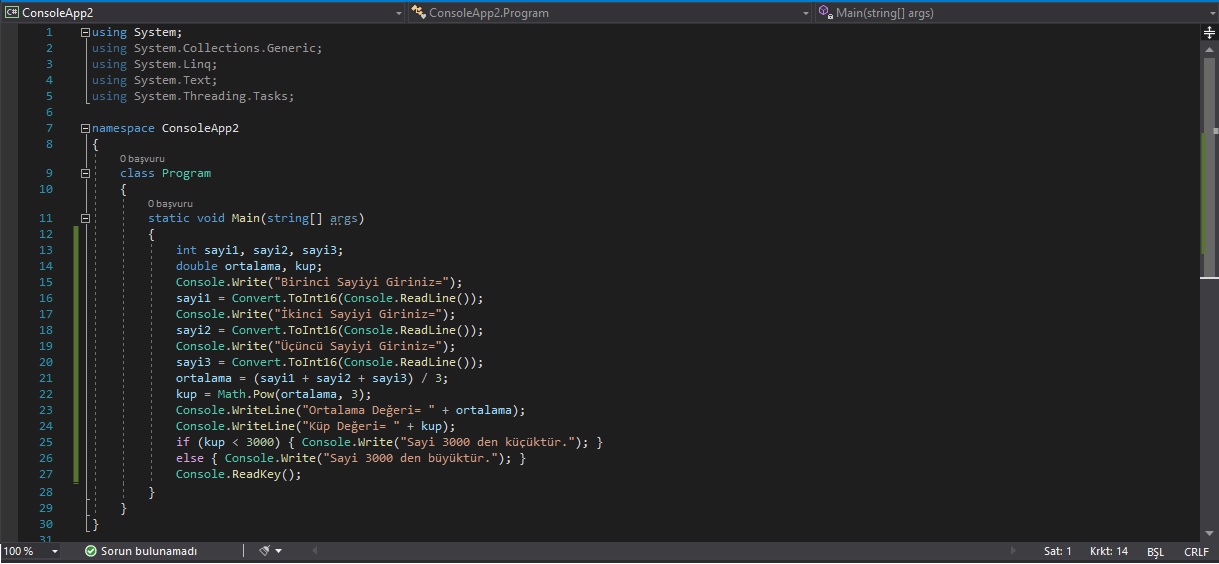The image size is (1219, 564).
Task: Click the string "İkinci Sayiyi Giriniz="
Action: tap(361, 314)
